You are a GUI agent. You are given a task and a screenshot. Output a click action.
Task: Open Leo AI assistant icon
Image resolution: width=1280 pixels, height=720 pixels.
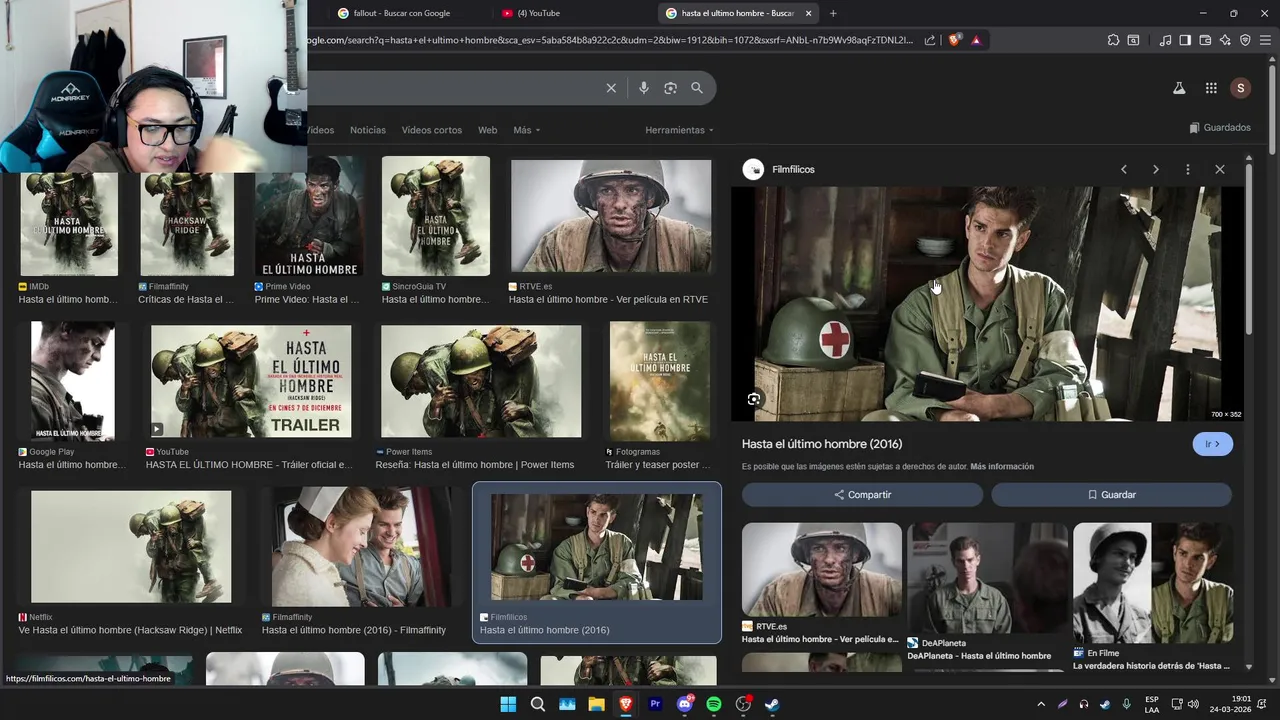coord(1225,40)
